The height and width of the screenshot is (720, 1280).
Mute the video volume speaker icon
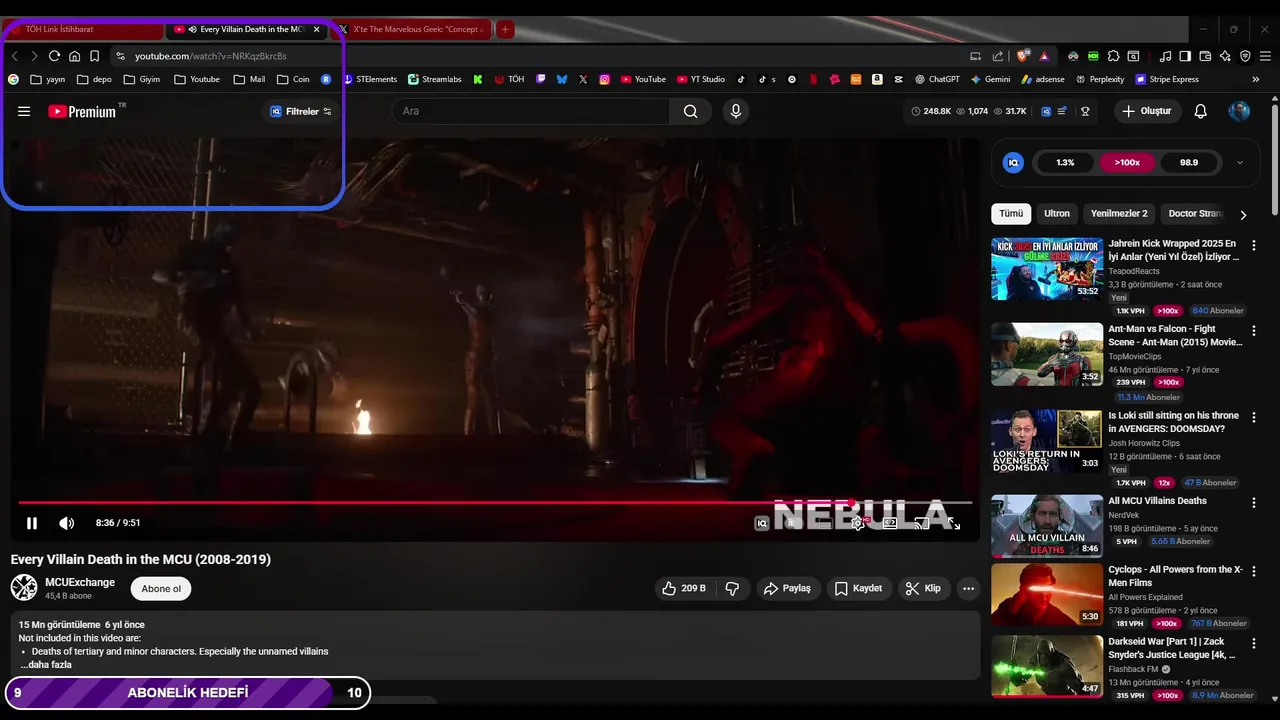[66, 523]
